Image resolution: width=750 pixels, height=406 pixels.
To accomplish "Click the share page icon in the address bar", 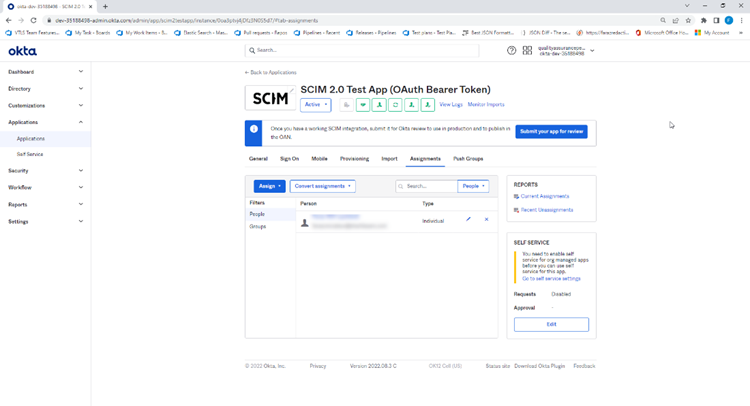I will (x=675, y=20).
